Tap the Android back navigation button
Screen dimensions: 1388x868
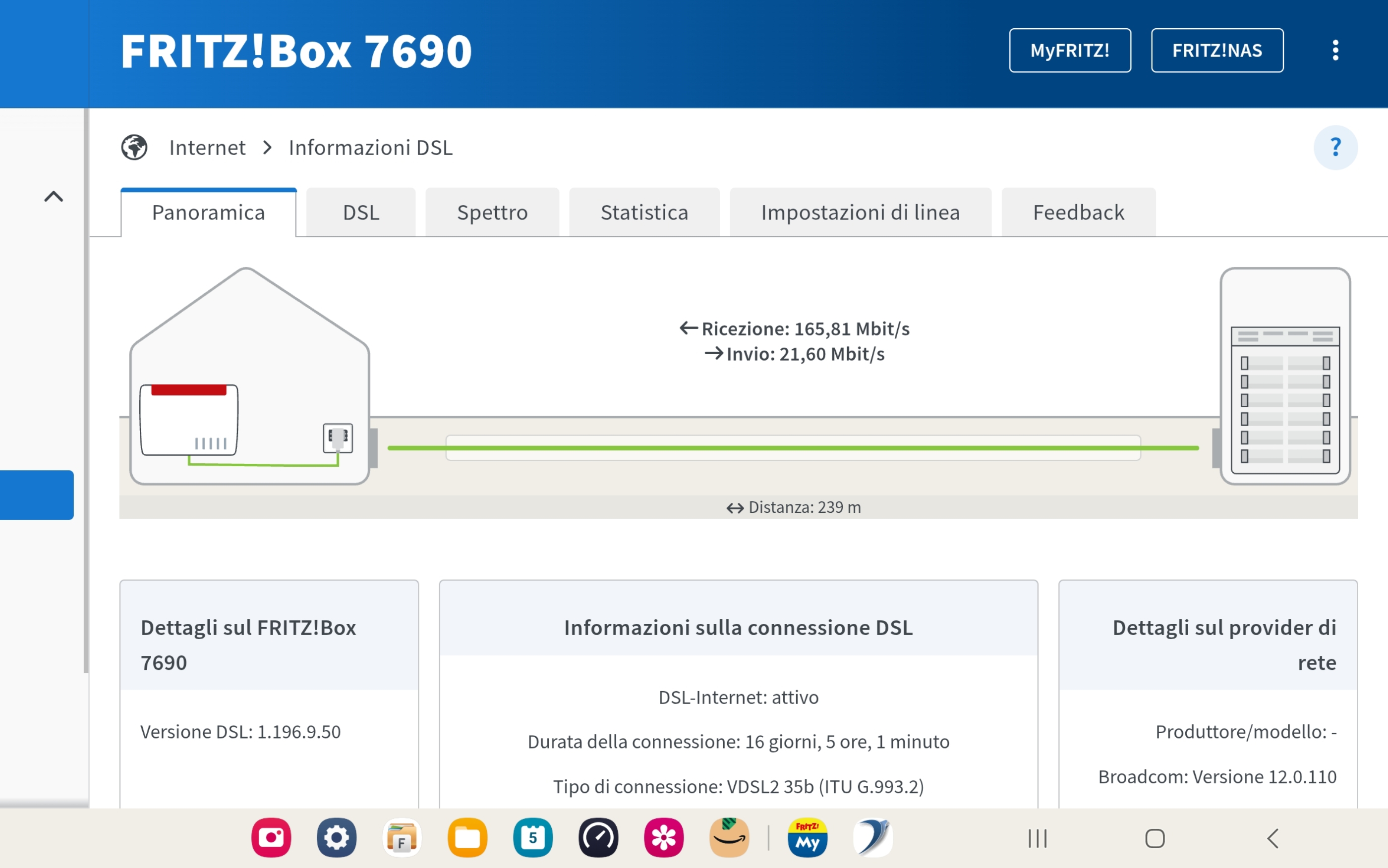[x=1272, y=838]
